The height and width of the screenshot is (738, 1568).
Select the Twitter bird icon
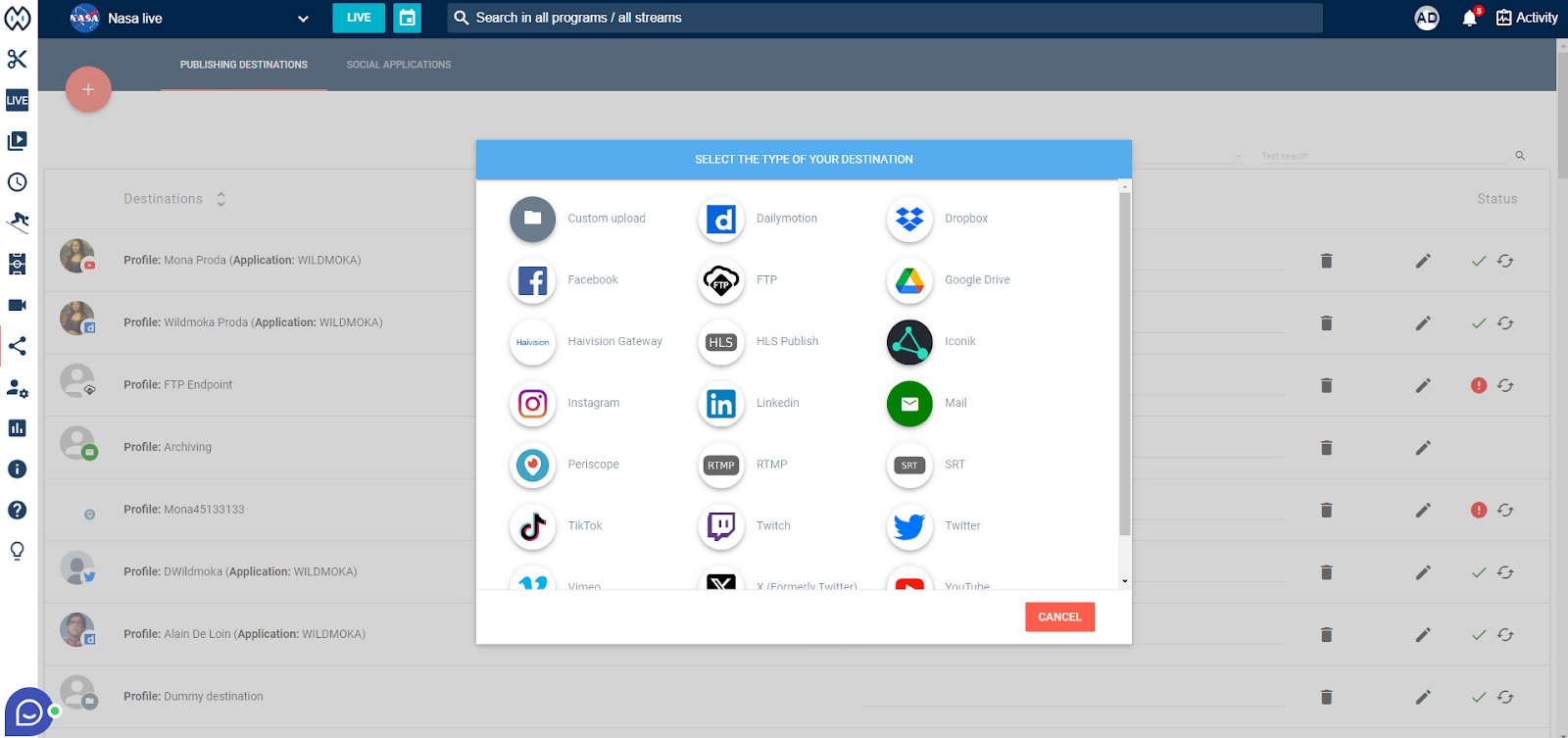coord(909,527)
